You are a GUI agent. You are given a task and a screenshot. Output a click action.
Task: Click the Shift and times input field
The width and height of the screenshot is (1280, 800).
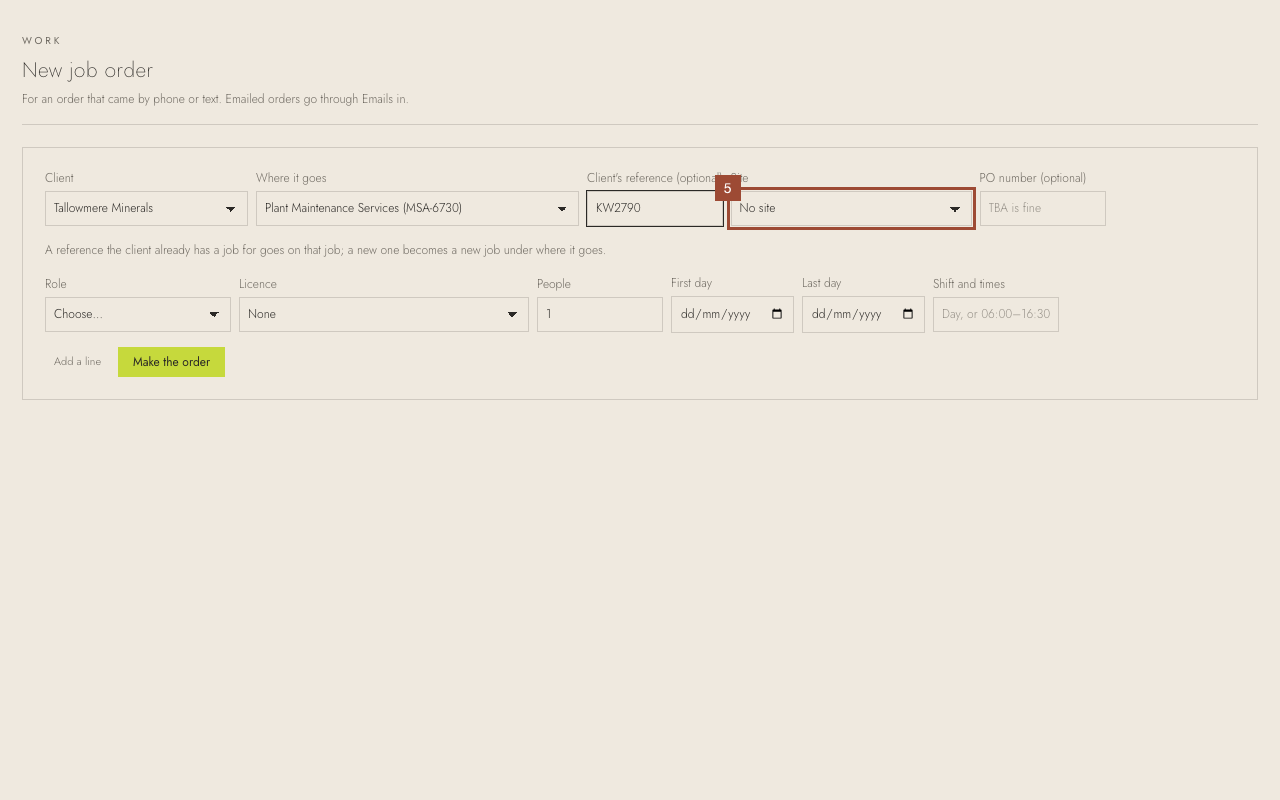[x=996, y=314]
